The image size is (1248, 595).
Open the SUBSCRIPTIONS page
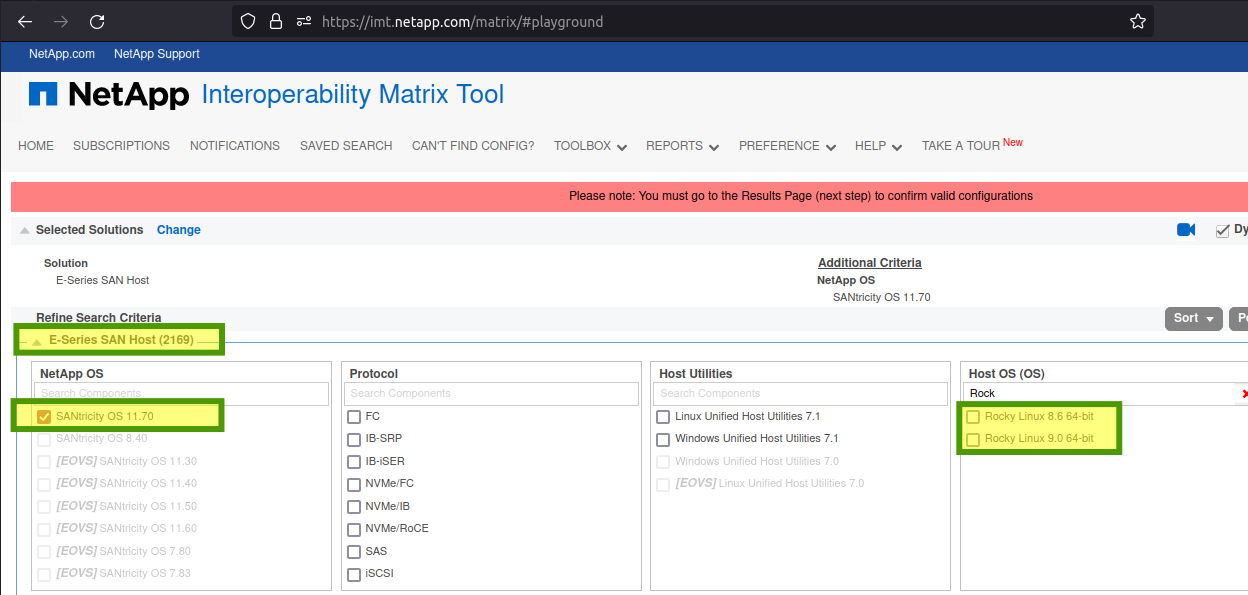[x=121, y=146]
